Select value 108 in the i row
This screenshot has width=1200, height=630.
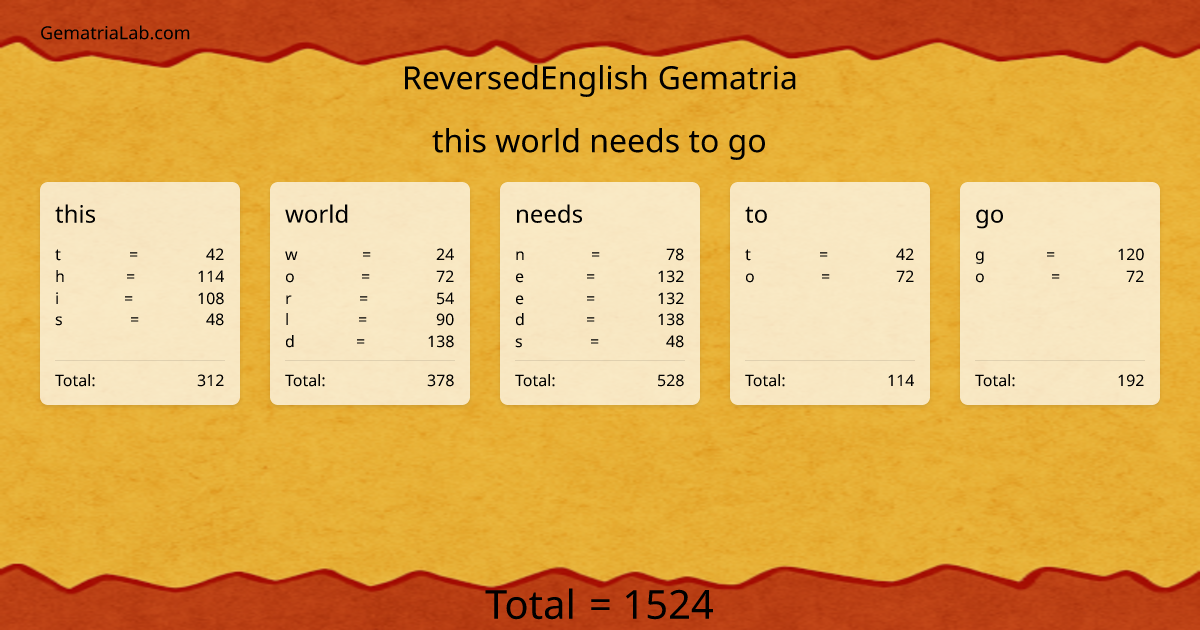(211, 298)
